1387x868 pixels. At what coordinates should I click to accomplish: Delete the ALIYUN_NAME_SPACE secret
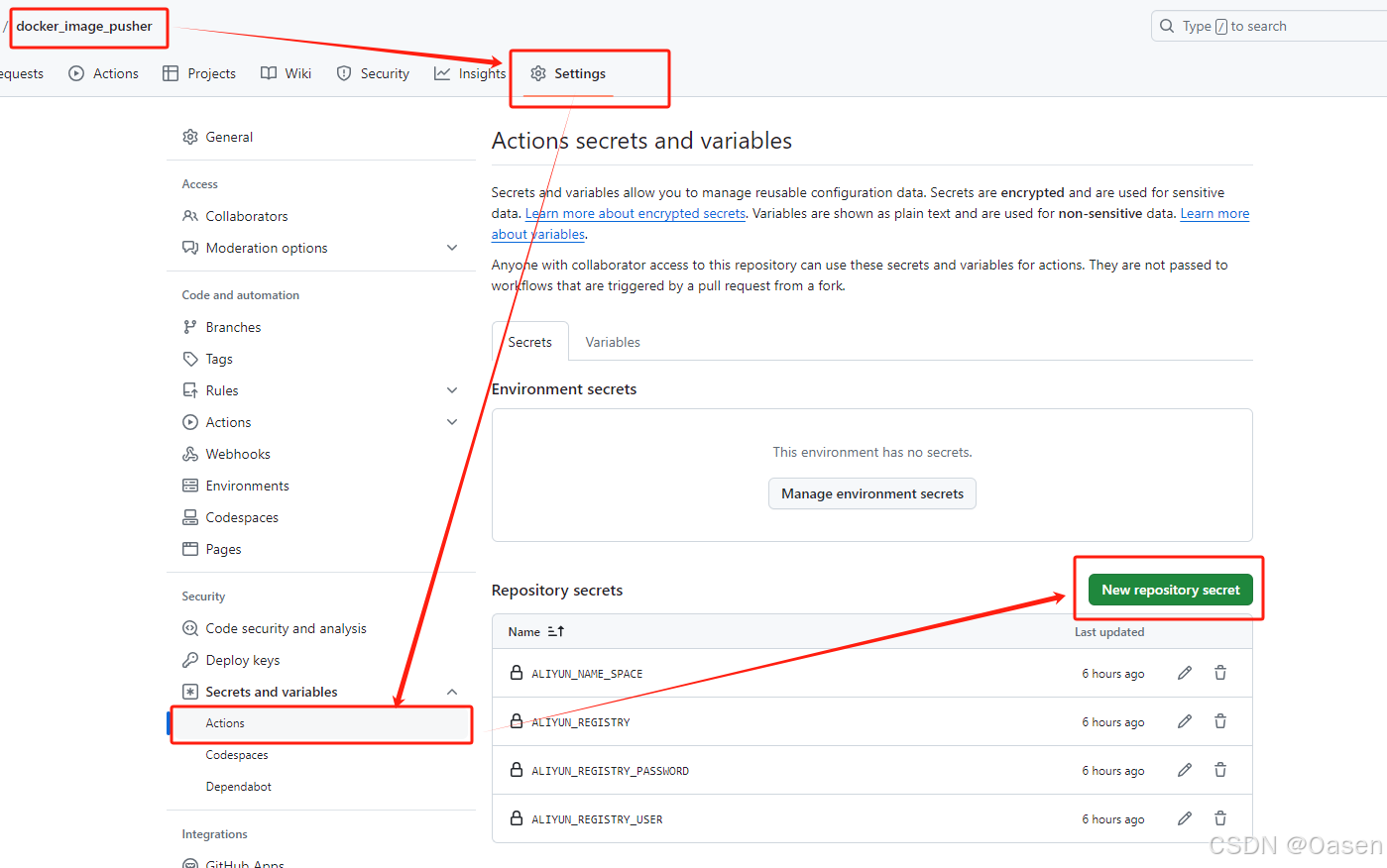coord(1220,673)
